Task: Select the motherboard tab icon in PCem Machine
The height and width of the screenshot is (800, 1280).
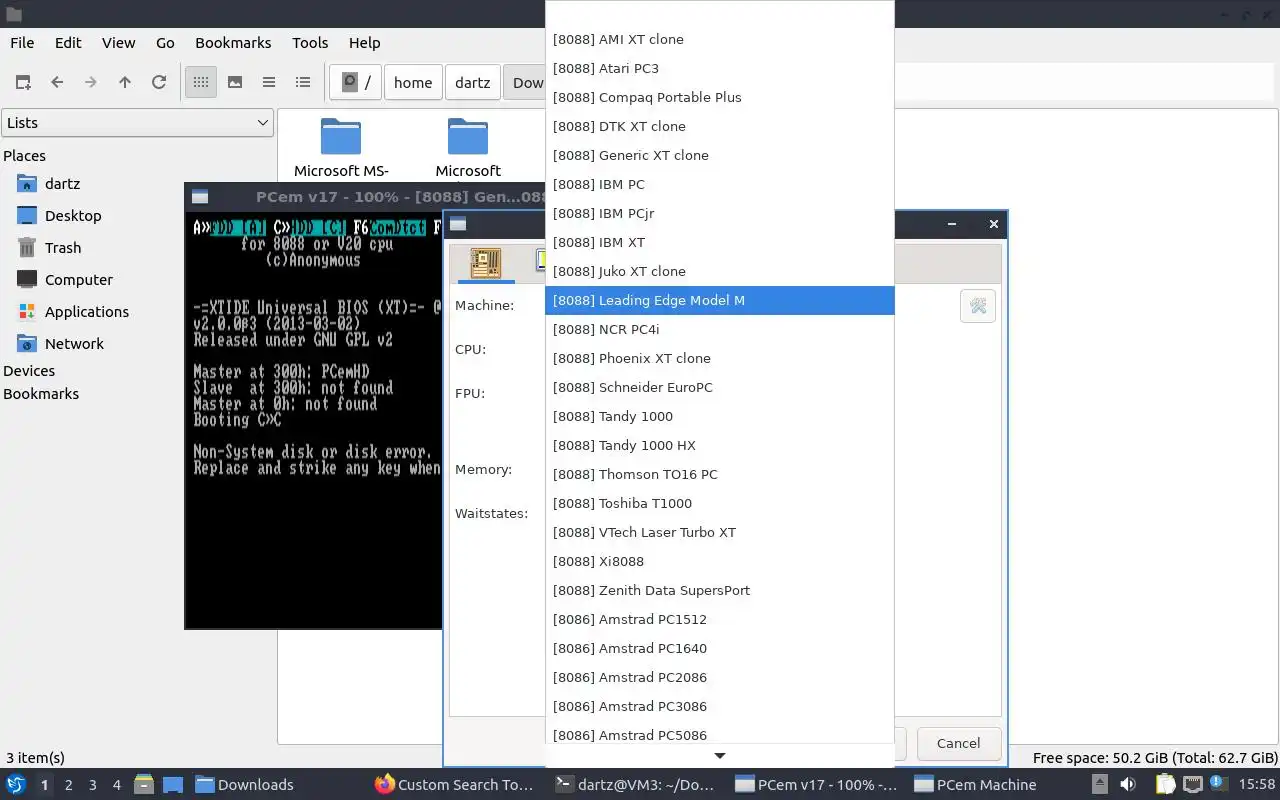Action: [485, 263]
